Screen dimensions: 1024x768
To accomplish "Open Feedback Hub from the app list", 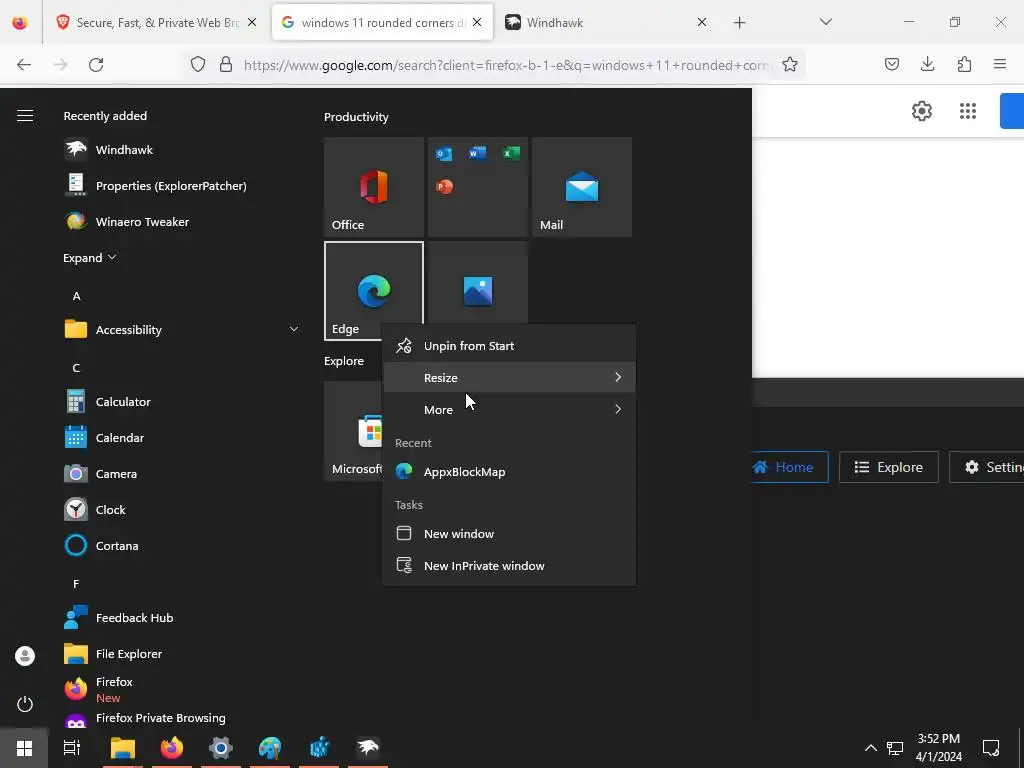I will (x=135, y=617).
